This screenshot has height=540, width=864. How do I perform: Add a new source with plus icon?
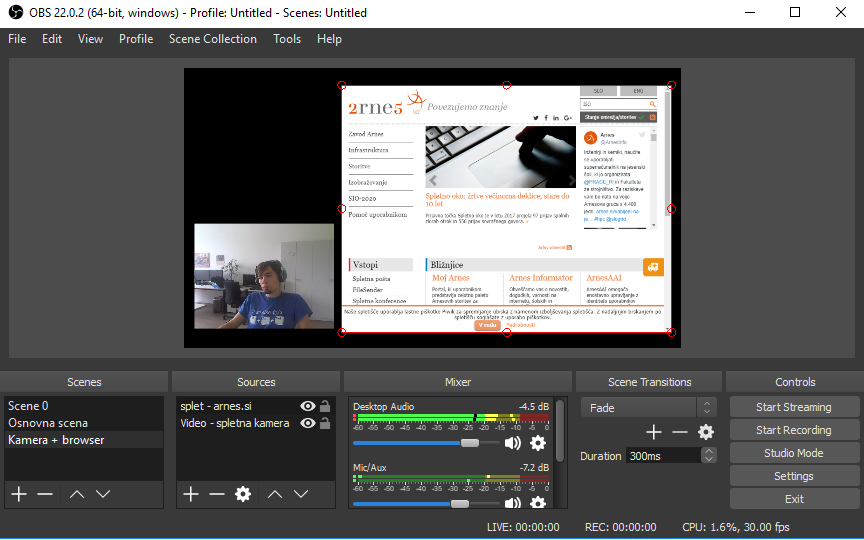[x=191, y=494]
